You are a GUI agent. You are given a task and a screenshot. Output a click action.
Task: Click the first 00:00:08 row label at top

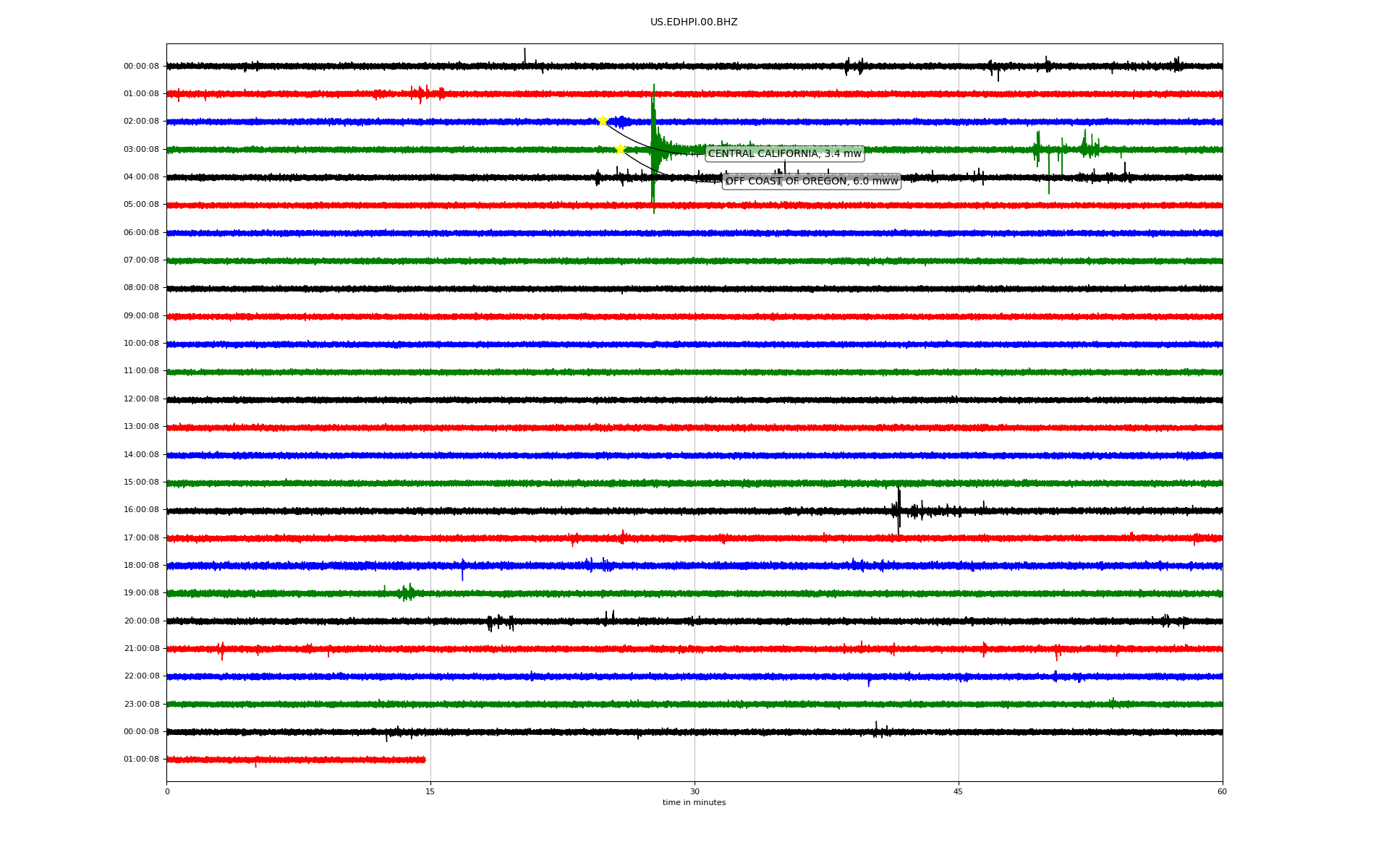[141, 66]
